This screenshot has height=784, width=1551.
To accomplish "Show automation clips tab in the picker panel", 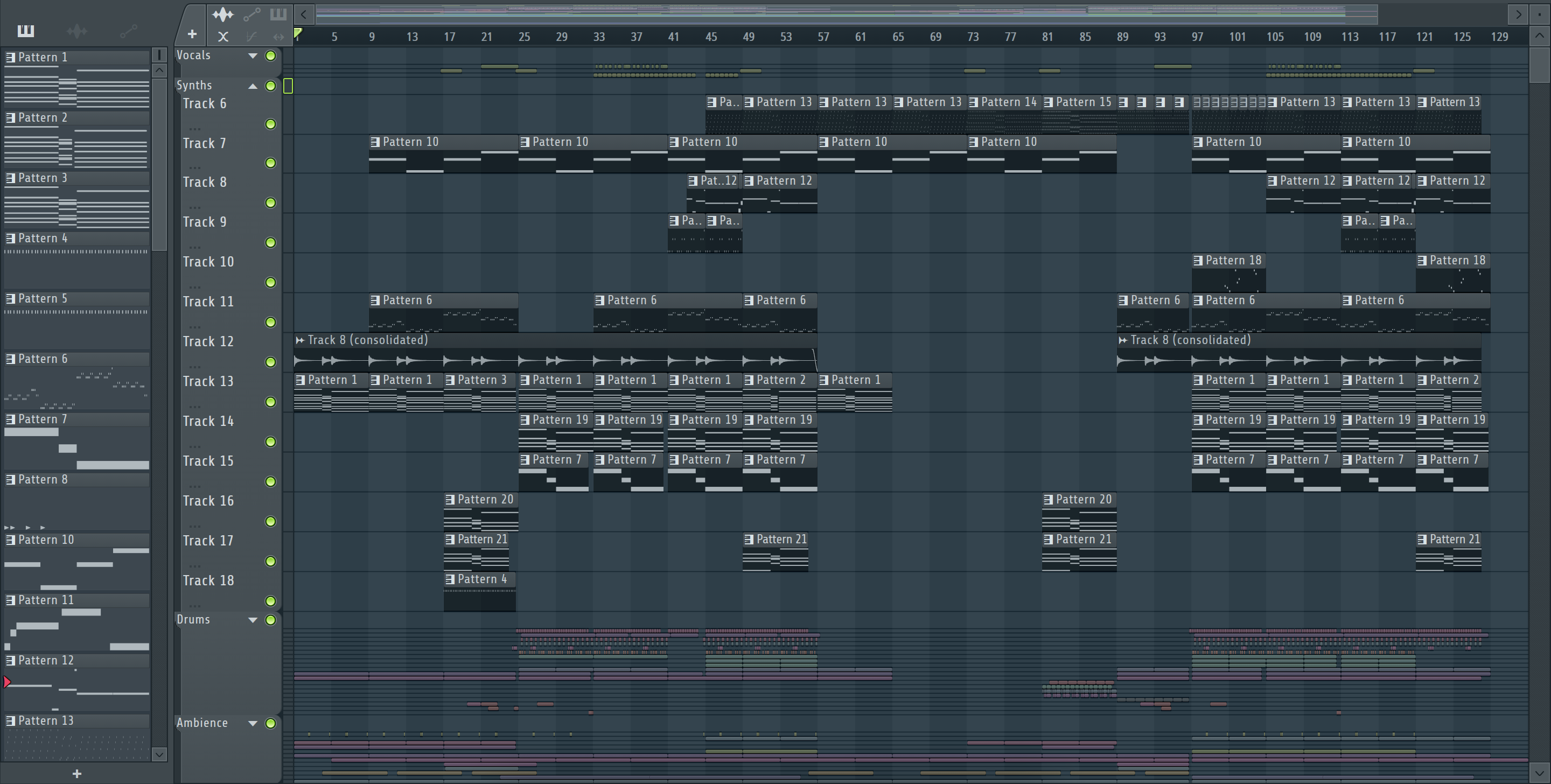I will [x=128, y=31].
